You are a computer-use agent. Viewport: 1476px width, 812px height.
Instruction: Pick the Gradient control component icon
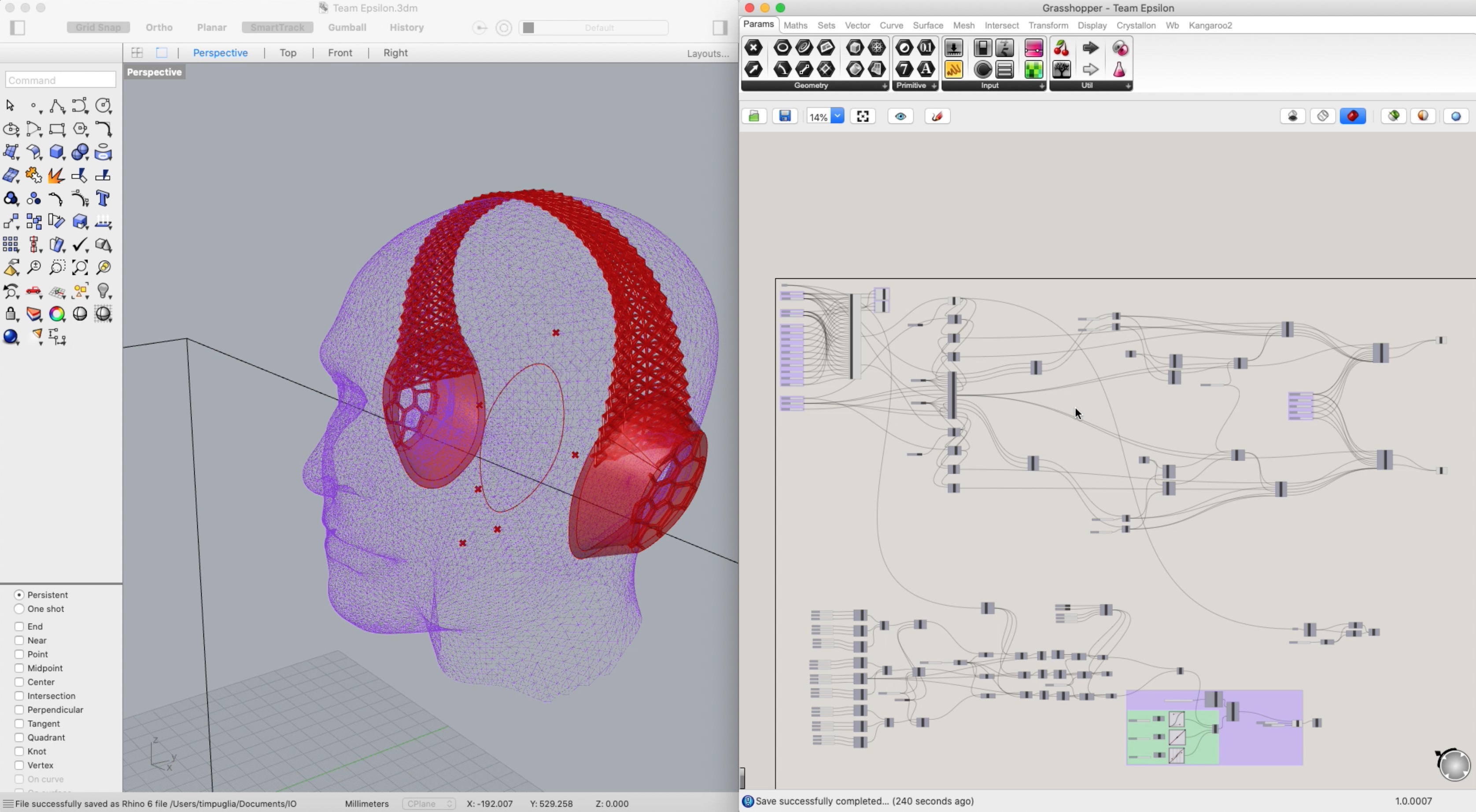pos(1033,48)
